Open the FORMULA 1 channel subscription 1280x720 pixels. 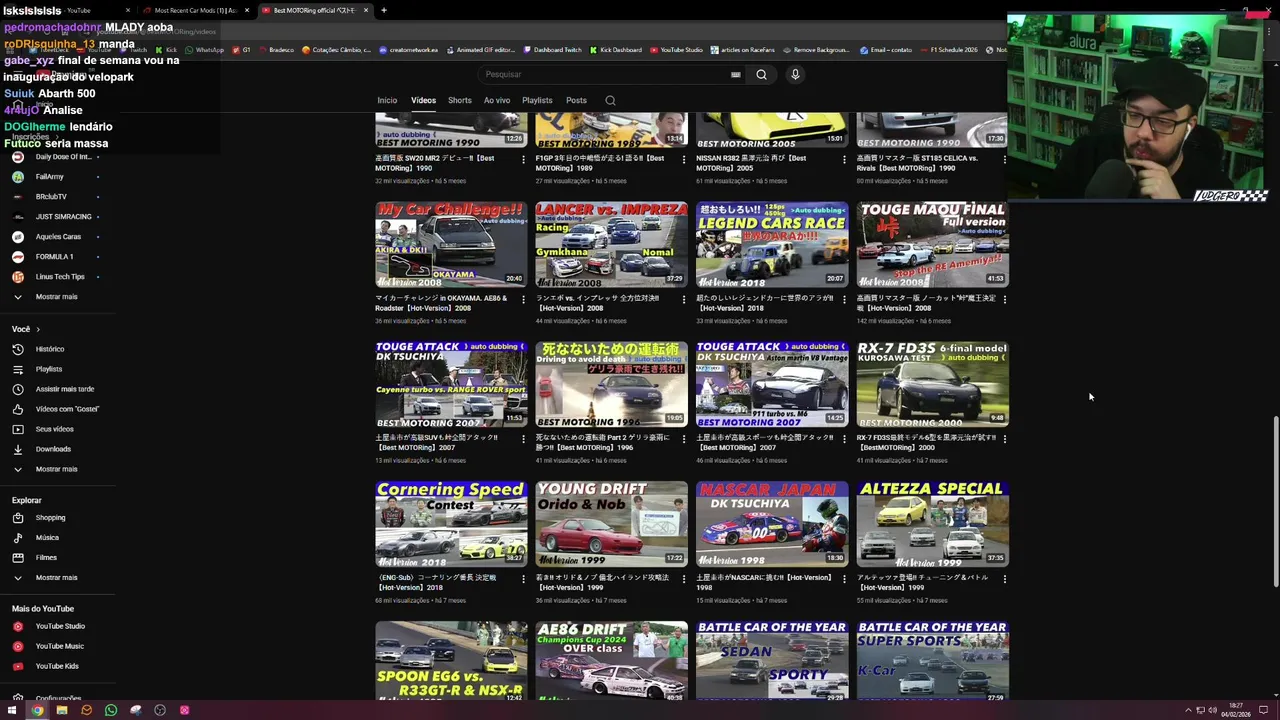(54, 257)
